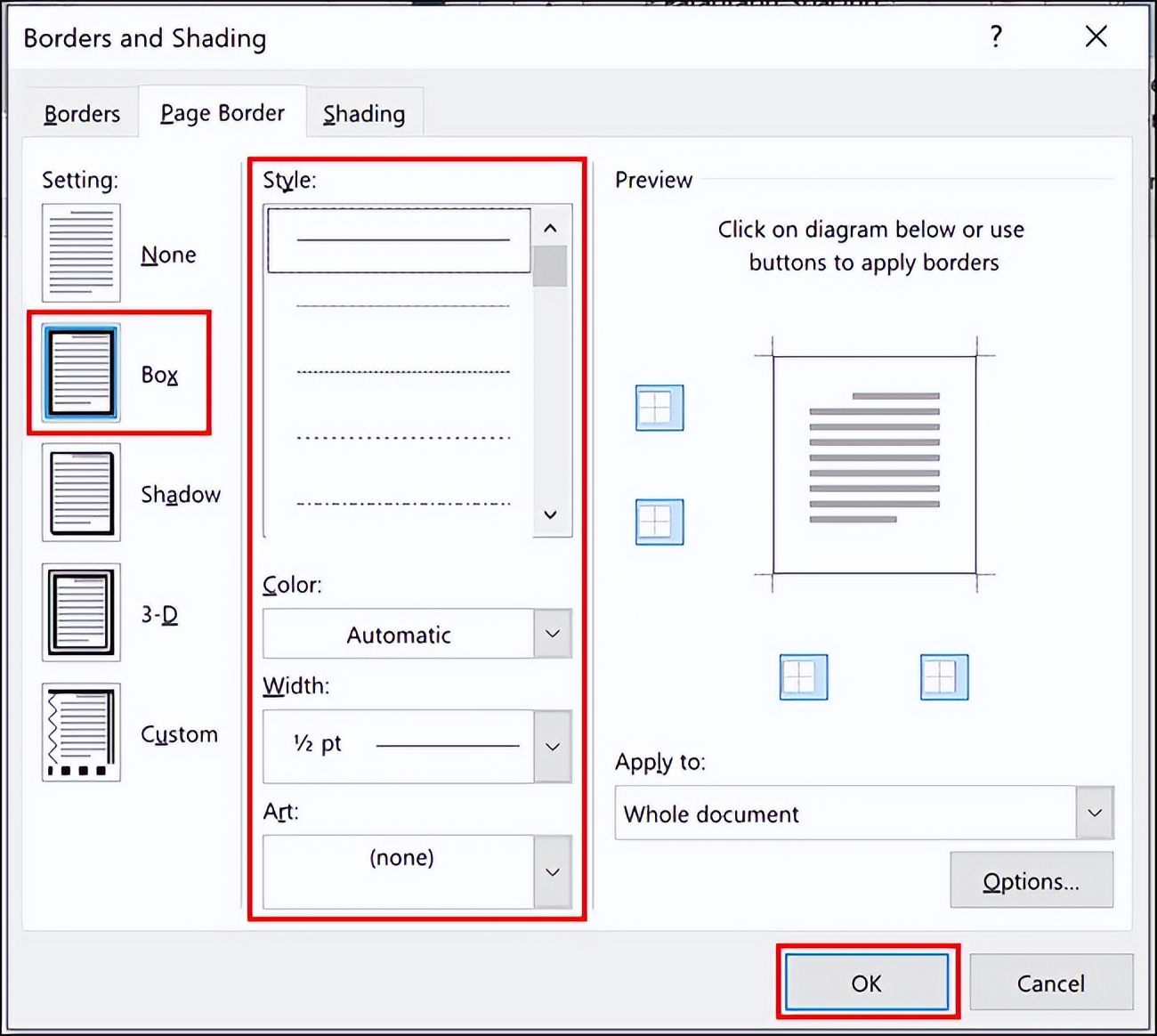The height and width of the screenshot is (1036, 1157).
Task: Switch to the Shading tab
Action: [364, 113]
